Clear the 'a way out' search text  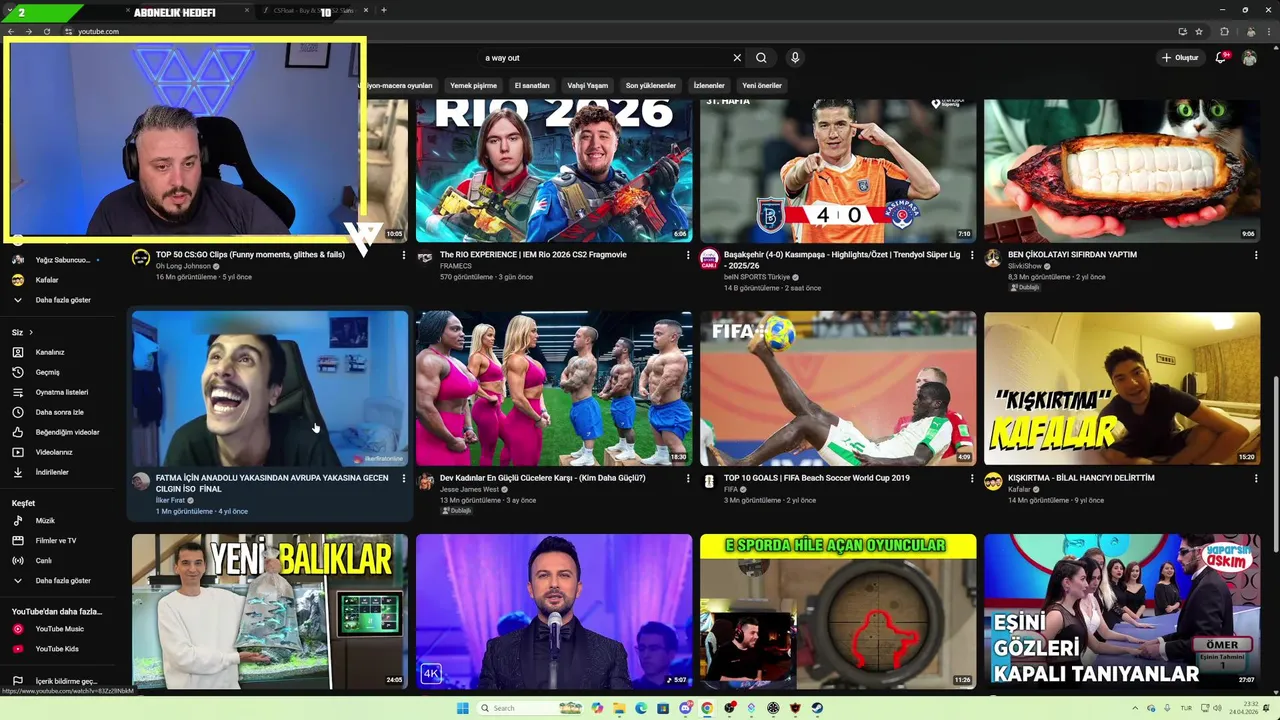tap(737, 58)
